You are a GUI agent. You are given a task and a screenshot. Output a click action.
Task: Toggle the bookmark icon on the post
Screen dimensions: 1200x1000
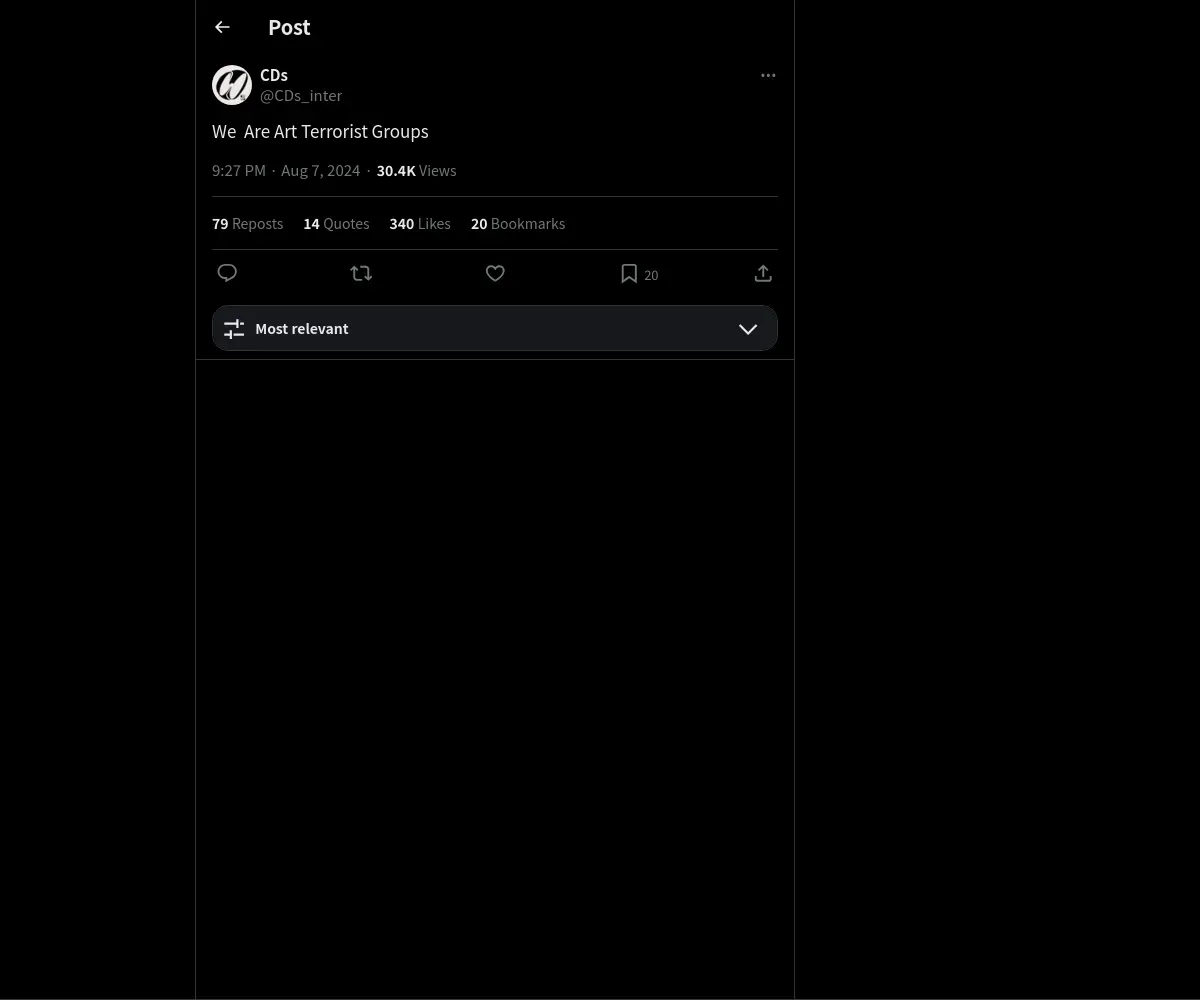629,273
